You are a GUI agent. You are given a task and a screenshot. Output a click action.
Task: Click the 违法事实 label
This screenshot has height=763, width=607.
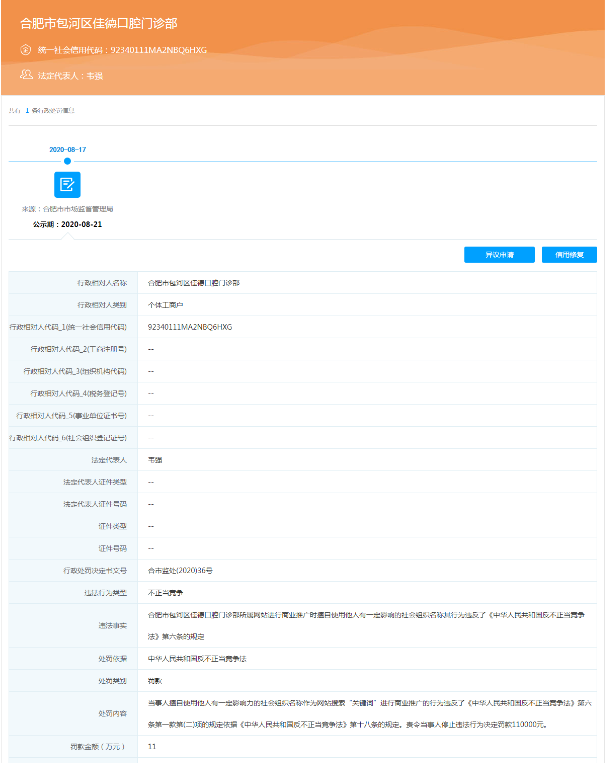click(112, 626)
